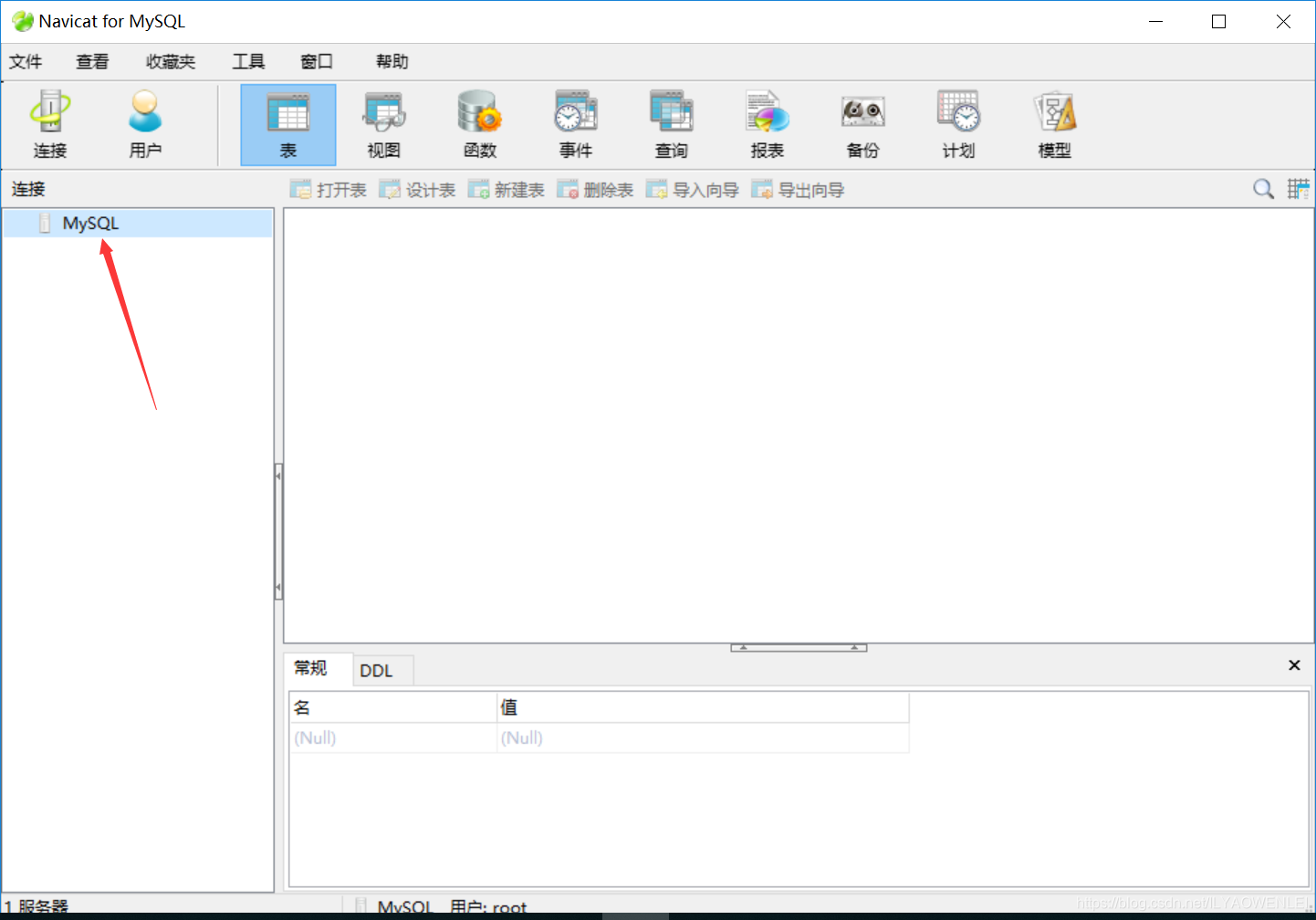The height and width of the screenshot is (920, 1316).
Task: Click '用户: root' in status bar
Action: (x=488, y=907)
